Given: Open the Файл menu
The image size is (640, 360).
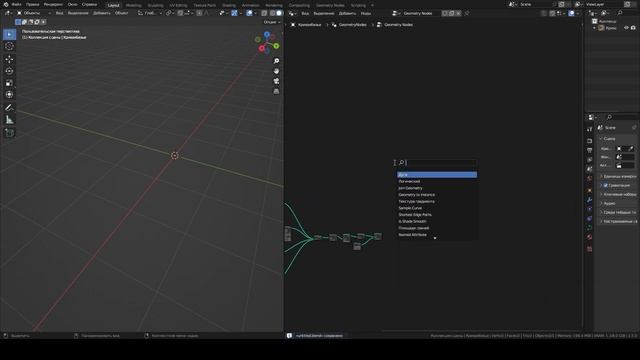Looking at the screenshot, I should 16,4.
